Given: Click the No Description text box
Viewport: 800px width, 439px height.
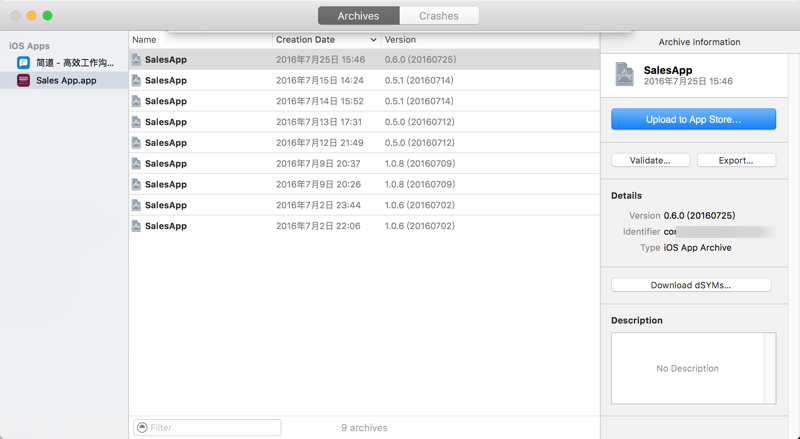Looking at the screenshot, I should [688, 368].
